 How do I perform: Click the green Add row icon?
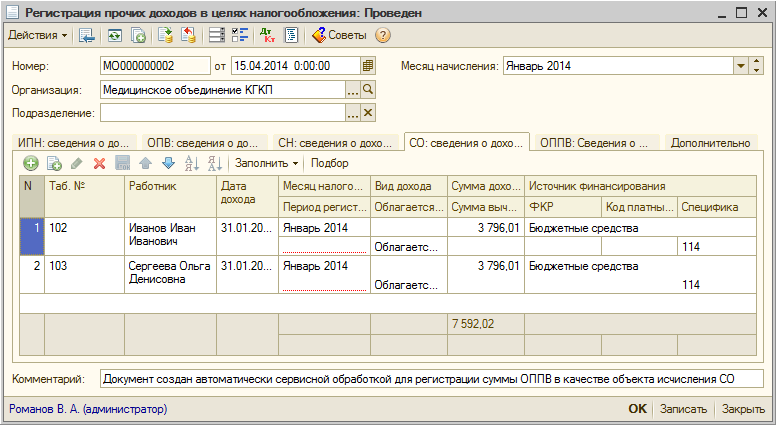pyautogui.click(x=31, y=162)
